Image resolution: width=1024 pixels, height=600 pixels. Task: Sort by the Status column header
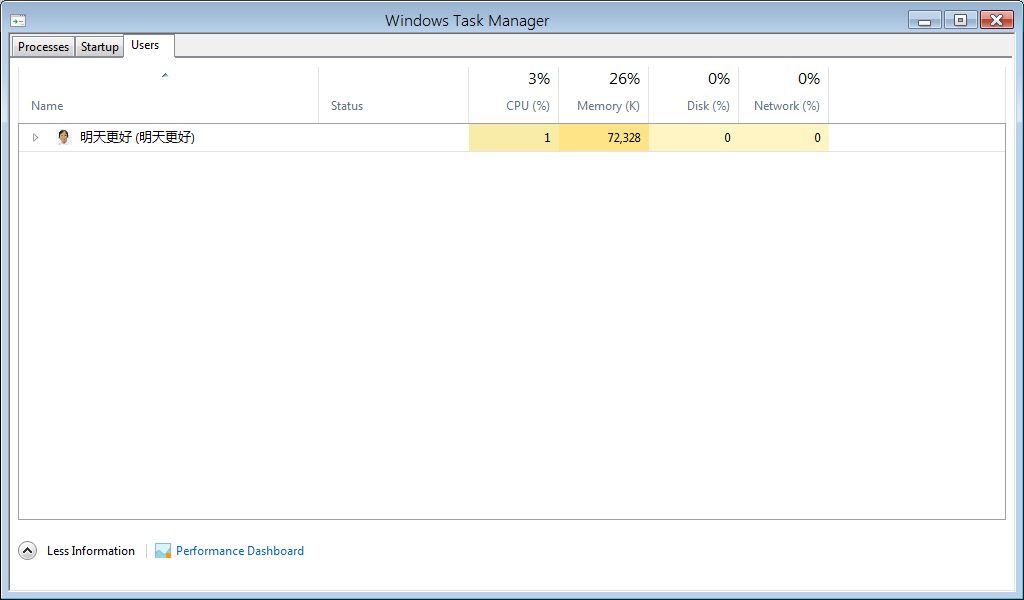point(393,95)
